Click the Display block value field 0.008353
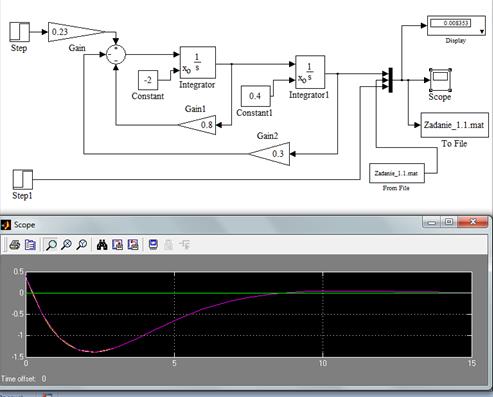493x397 pixels. [450, 23]
